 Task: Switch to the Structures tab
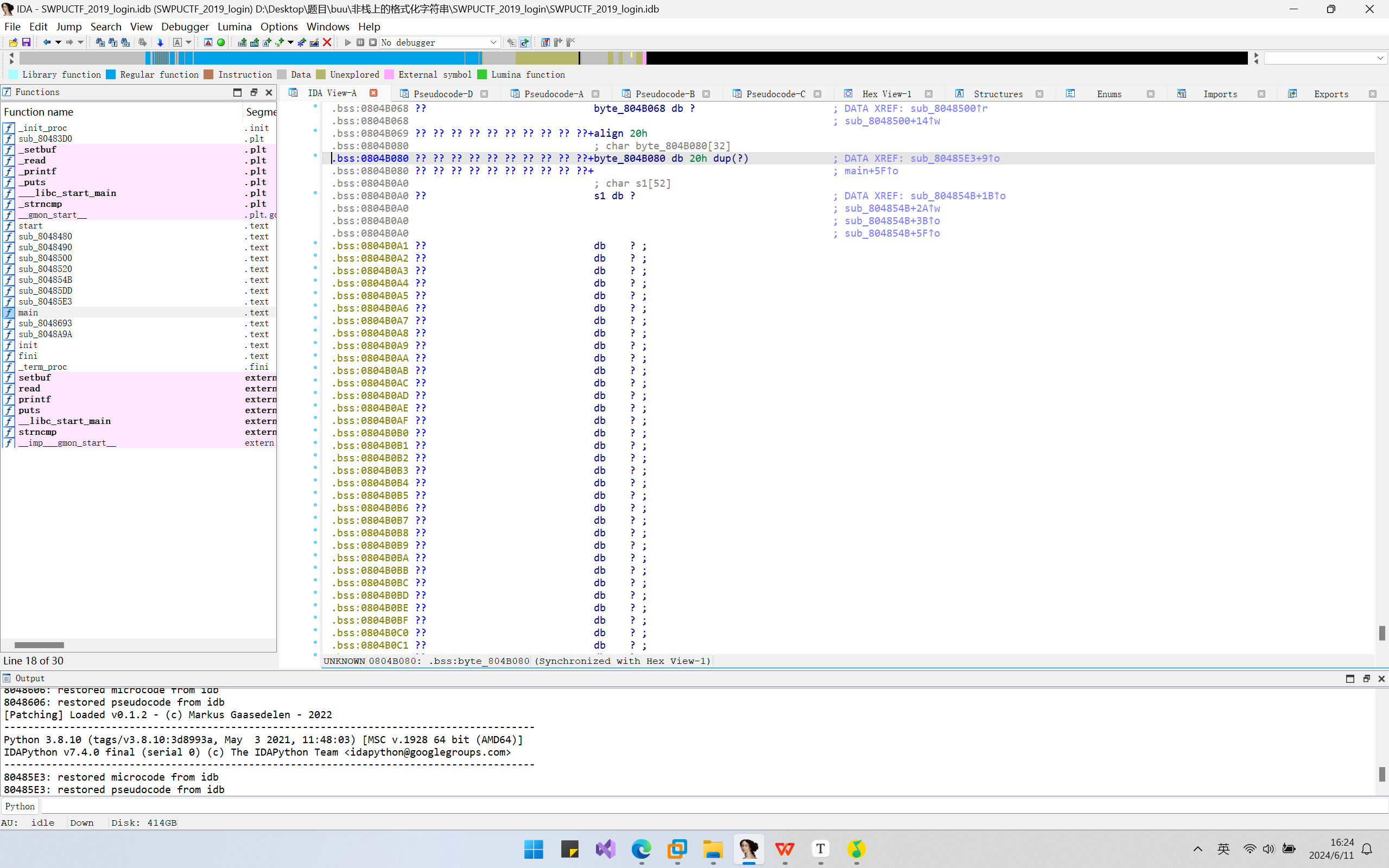[998, 93]
